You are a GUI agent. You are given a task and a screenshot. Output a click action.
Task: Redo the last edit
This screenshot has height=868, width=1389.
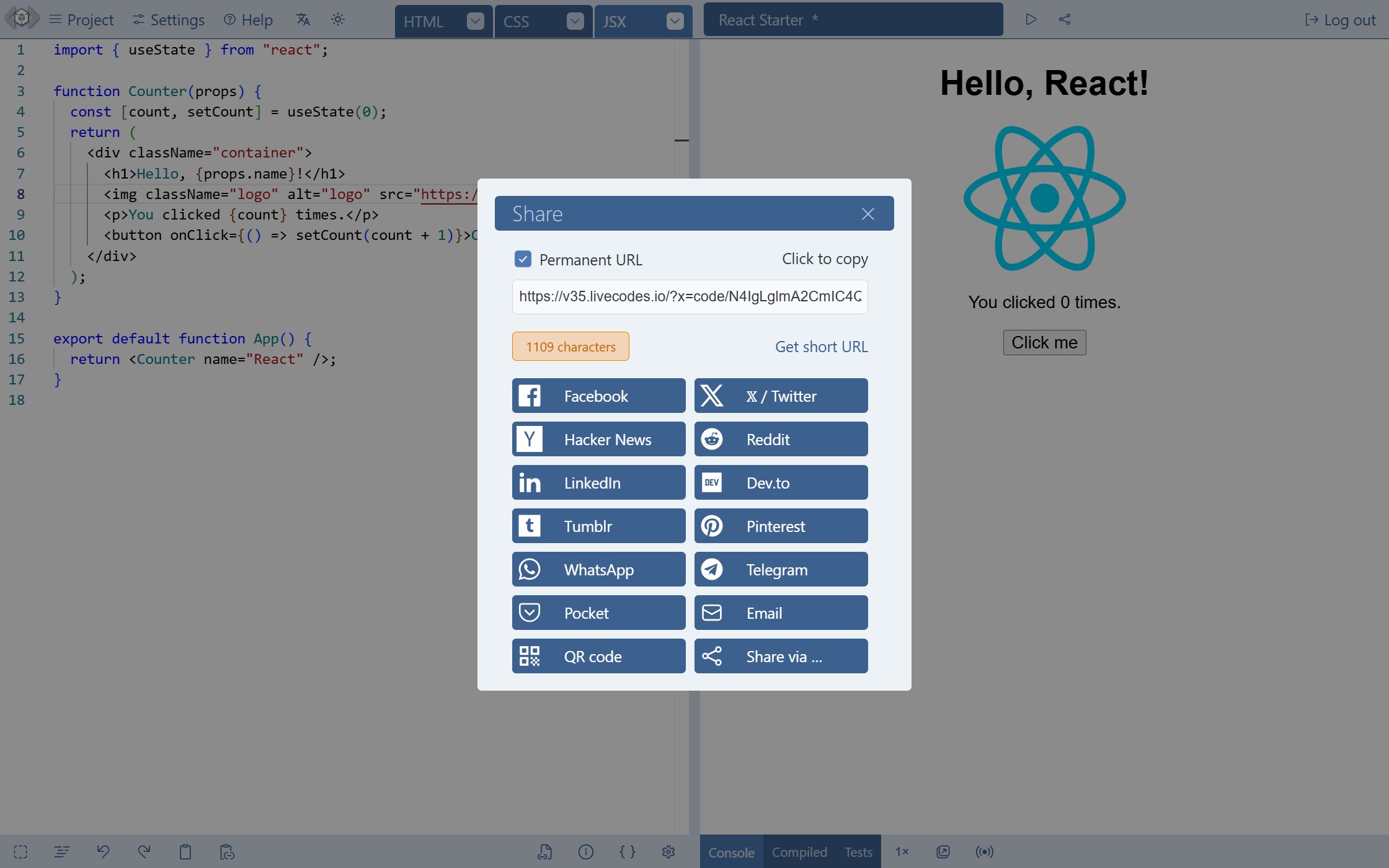coord(144,851)
